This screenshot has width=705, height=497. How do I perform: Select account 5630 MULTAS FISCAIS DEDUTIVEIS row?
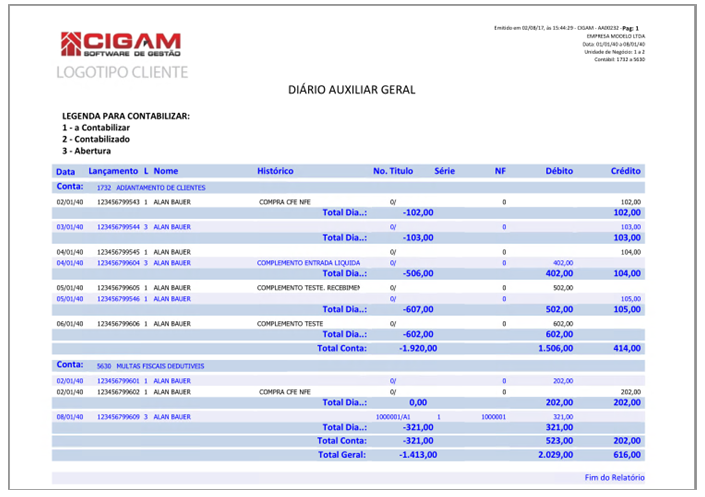348,366
